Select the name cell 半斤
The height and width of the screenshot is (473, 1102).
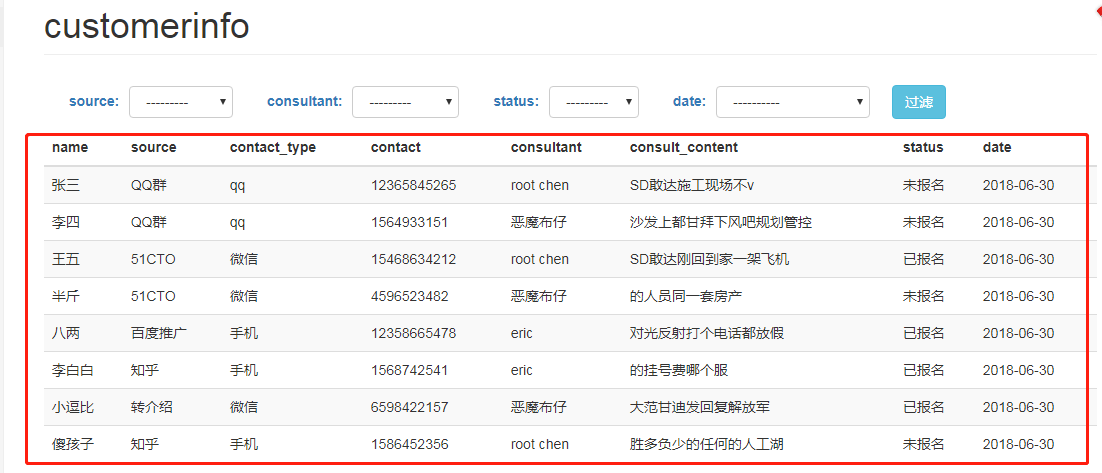[x=66, y=297]
